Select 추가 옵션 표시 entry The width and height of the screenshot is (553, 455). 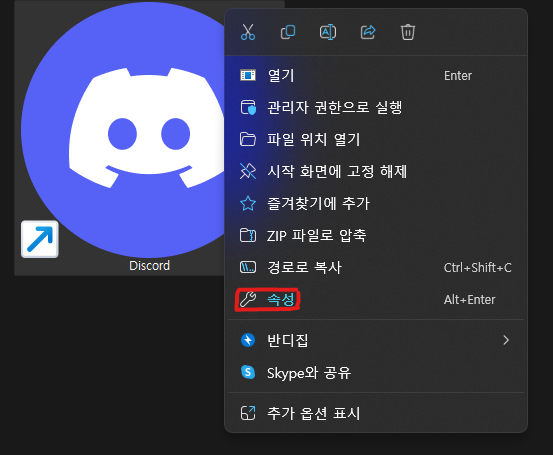coord(376,413)
